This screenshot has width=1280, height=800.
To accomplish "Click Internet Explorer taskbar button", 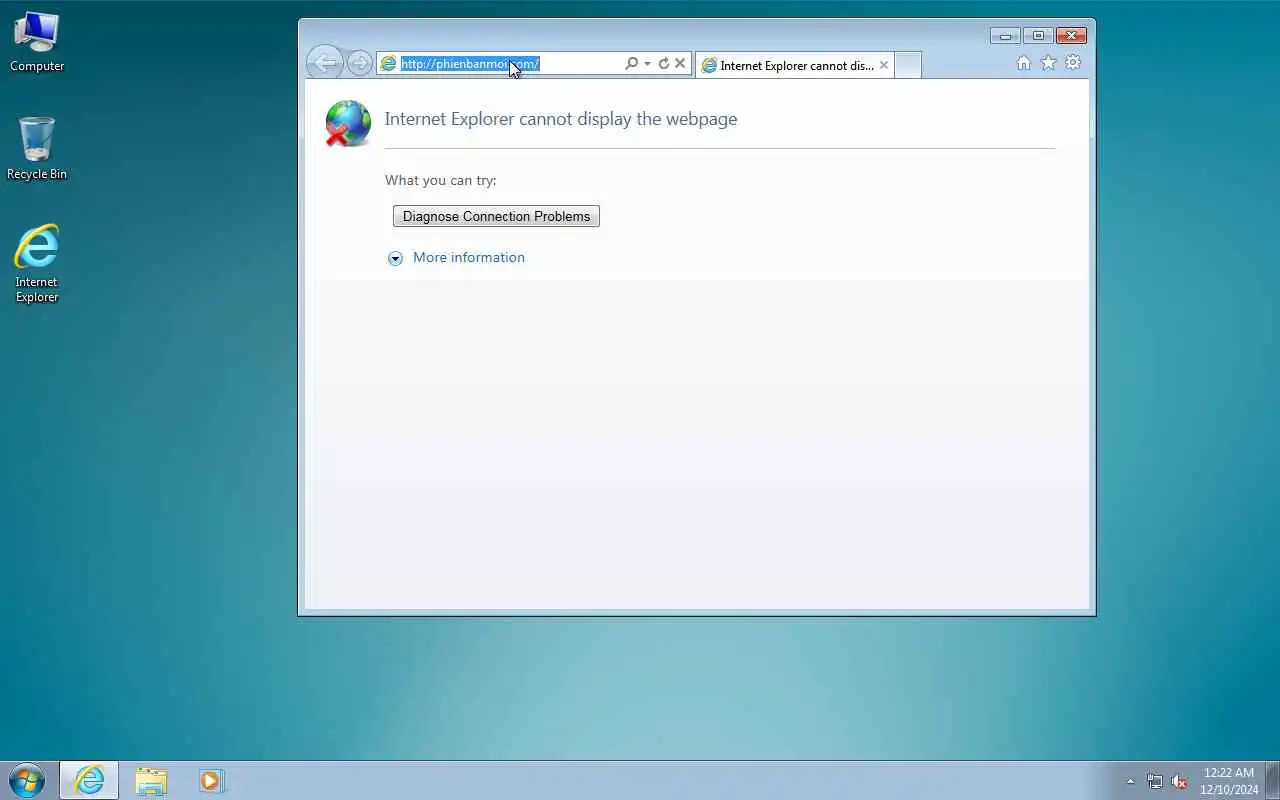I will pyautogui.click(x=89, y=780).
